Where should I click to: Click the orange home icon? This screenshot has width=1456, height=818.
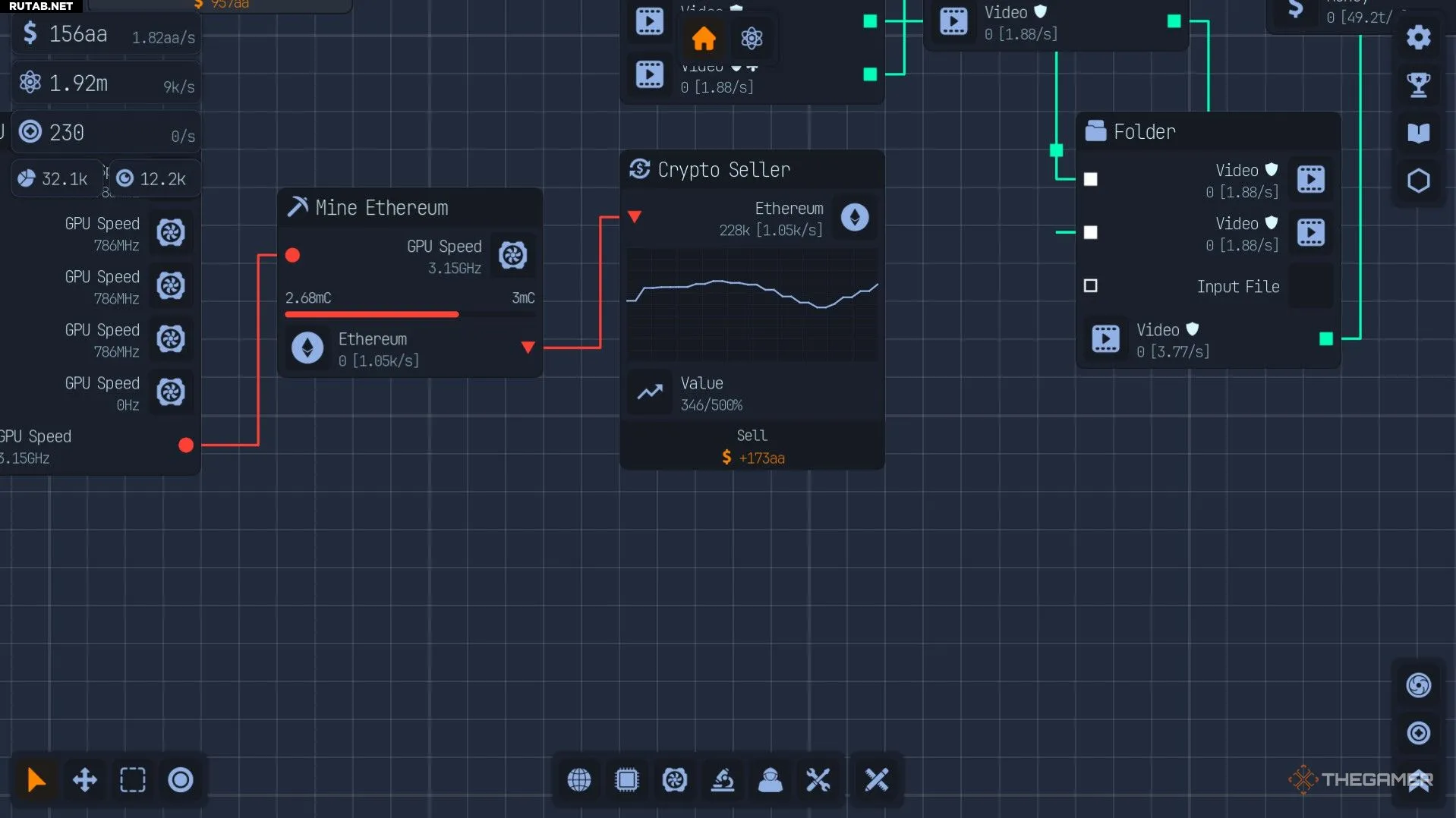(x=704, y=38)
